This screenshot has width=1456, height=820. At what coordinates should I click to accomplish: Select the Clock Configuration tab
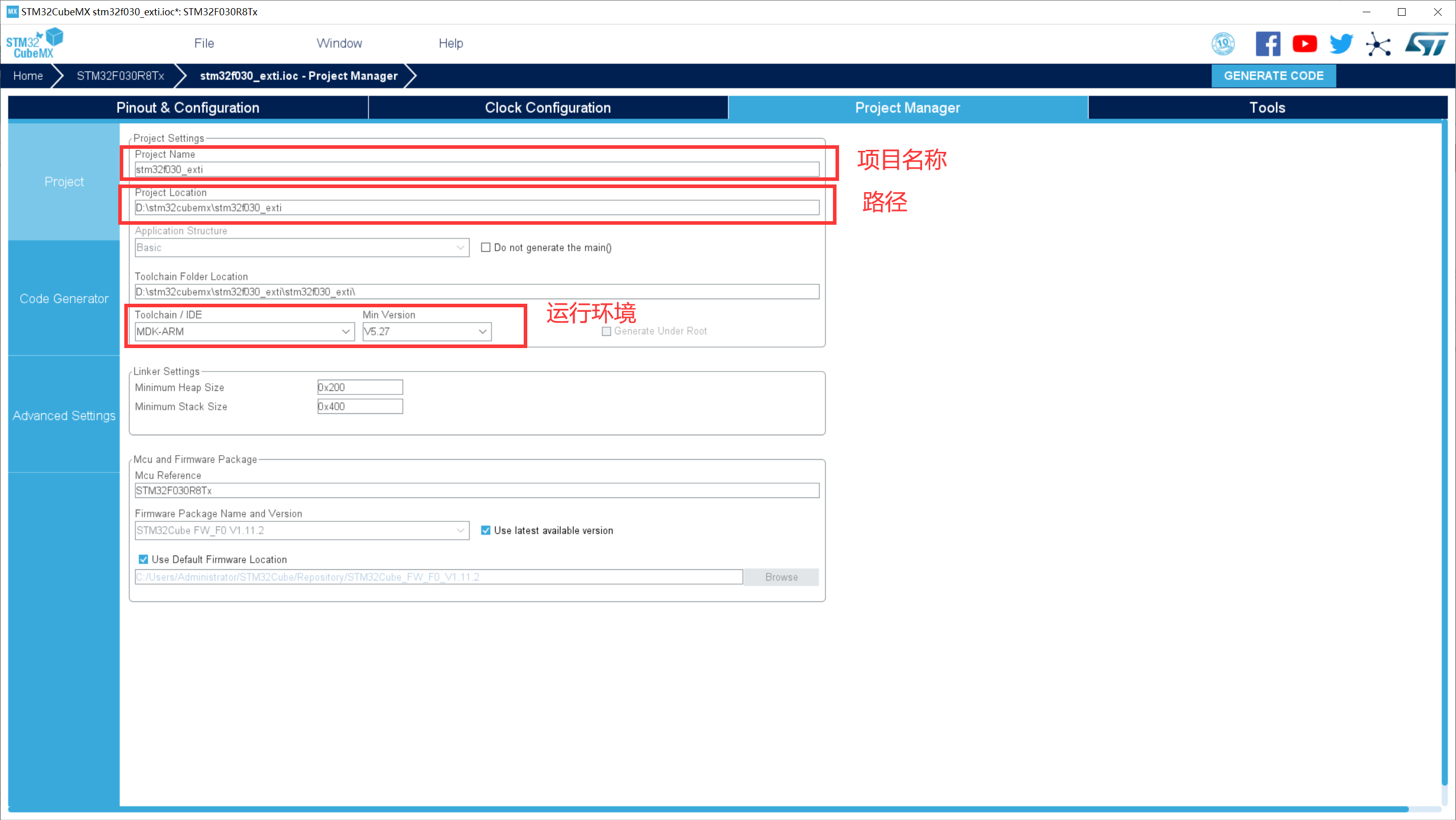(548, 107)
